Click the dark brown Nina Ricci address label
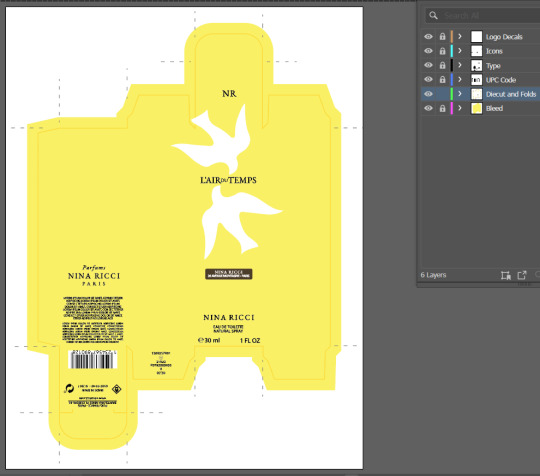 pos(229,274)
